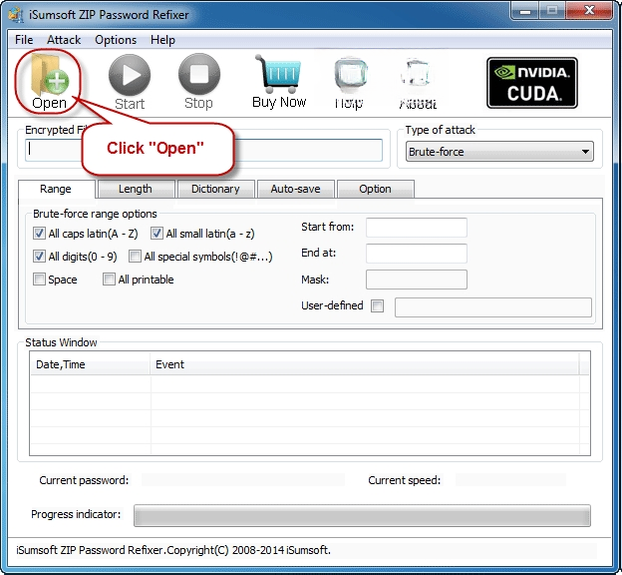The height and width of the screenshot is (575, 622).
Task: Switch to the Auto-save tab
Action: pyautogui.click(x=296, y=189)
